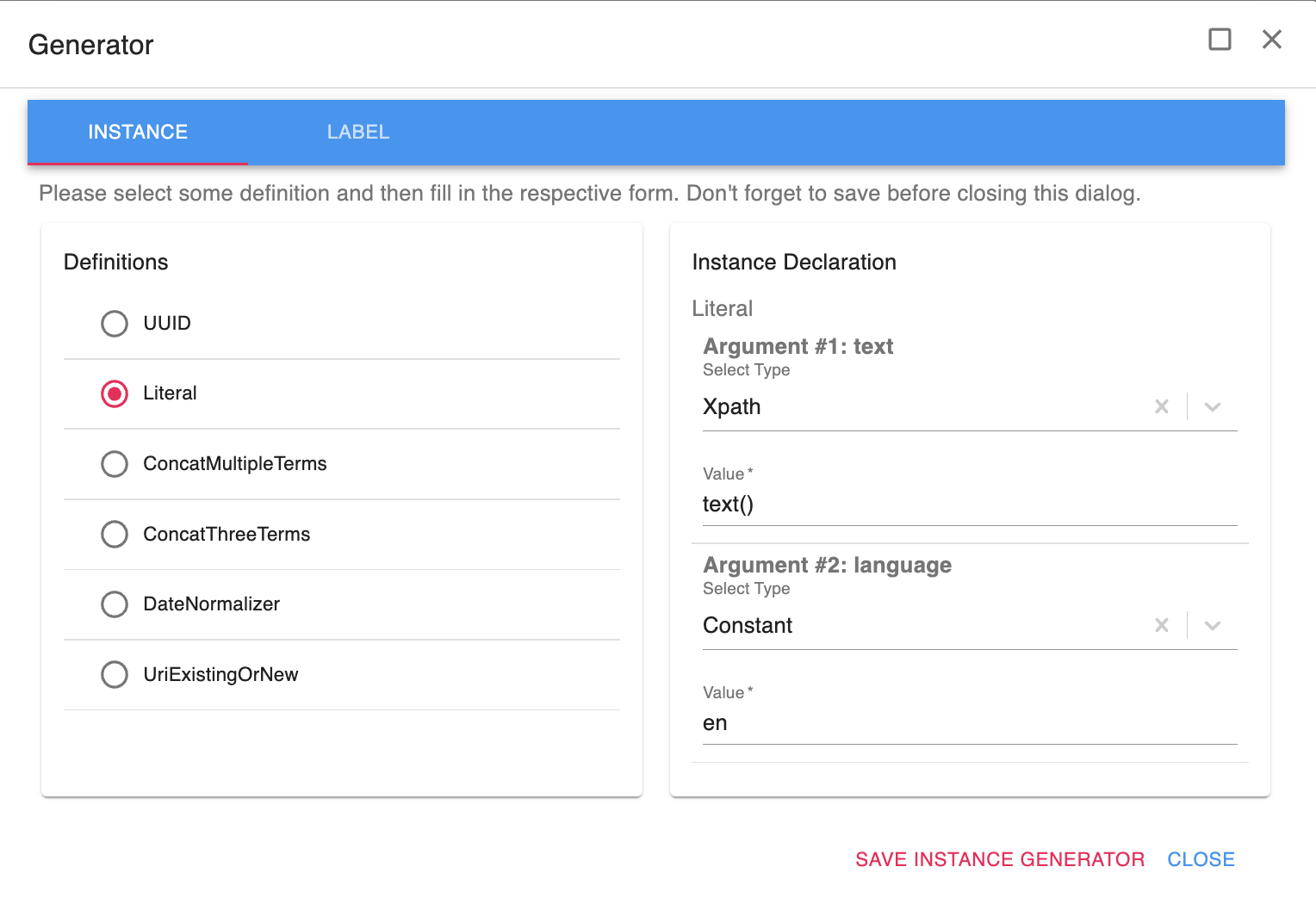Select DateNormalizer definition
1316x904 pixels.
click(x=115, y=604)
